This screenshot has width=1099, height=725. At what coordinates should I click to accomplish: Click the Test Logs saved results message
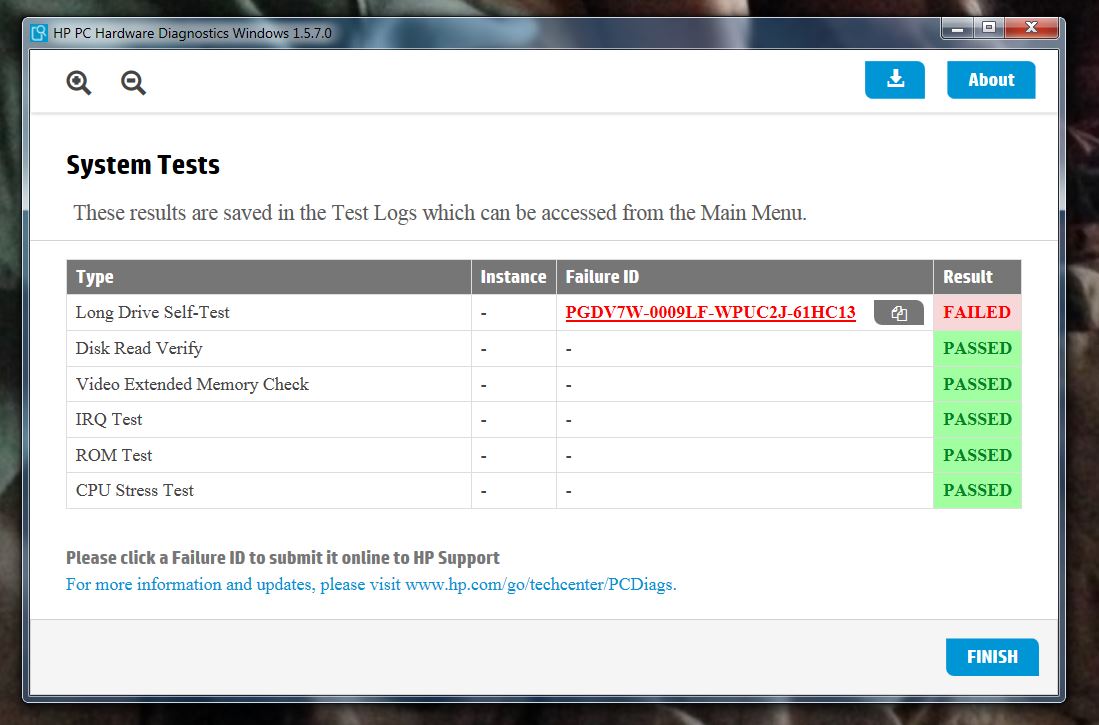440,212
